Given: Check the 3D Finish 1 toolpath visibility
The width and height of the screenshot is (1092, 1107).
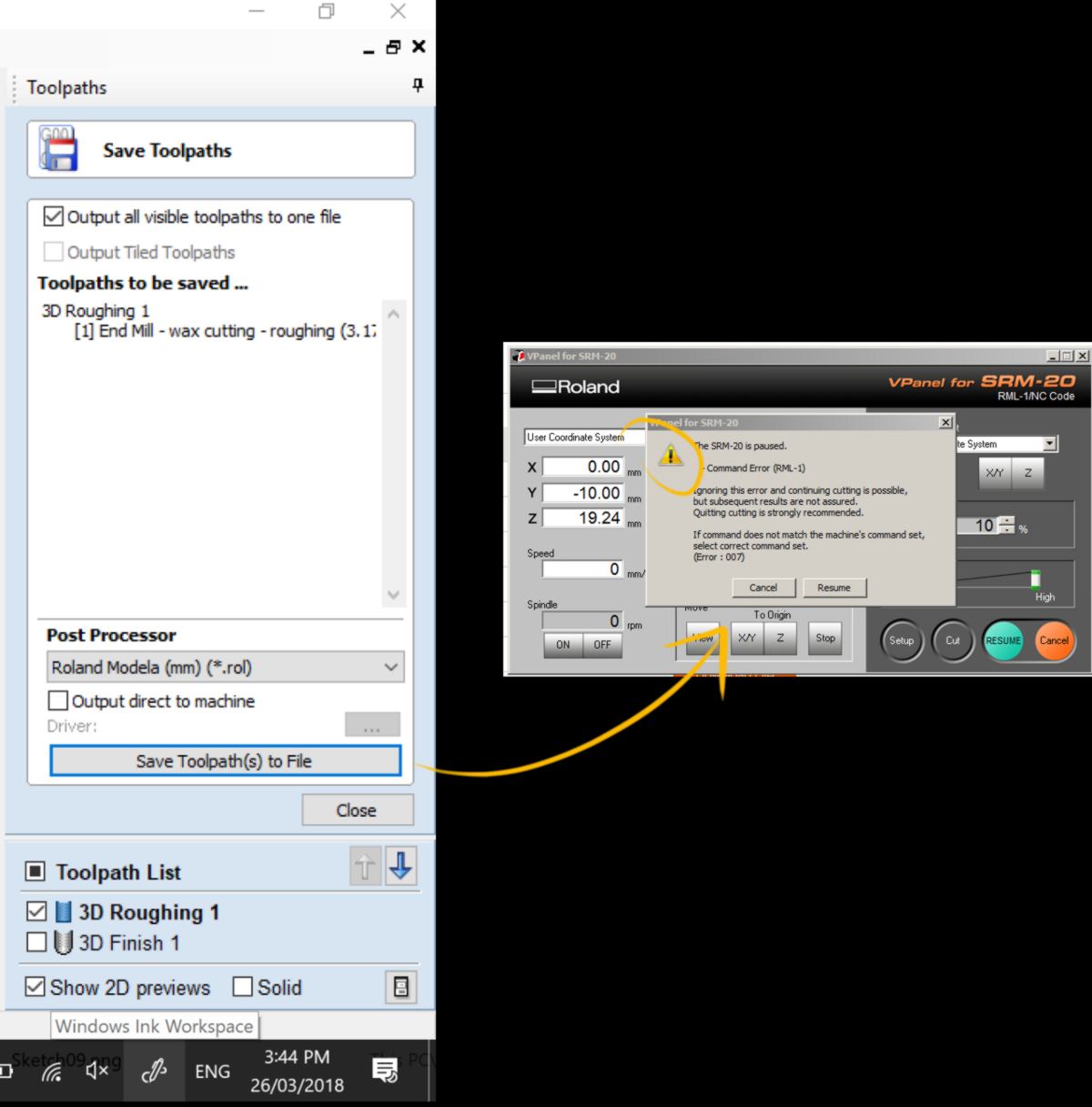Looking at the screenshot, I should pyautogui.click(x=36, y=941).
